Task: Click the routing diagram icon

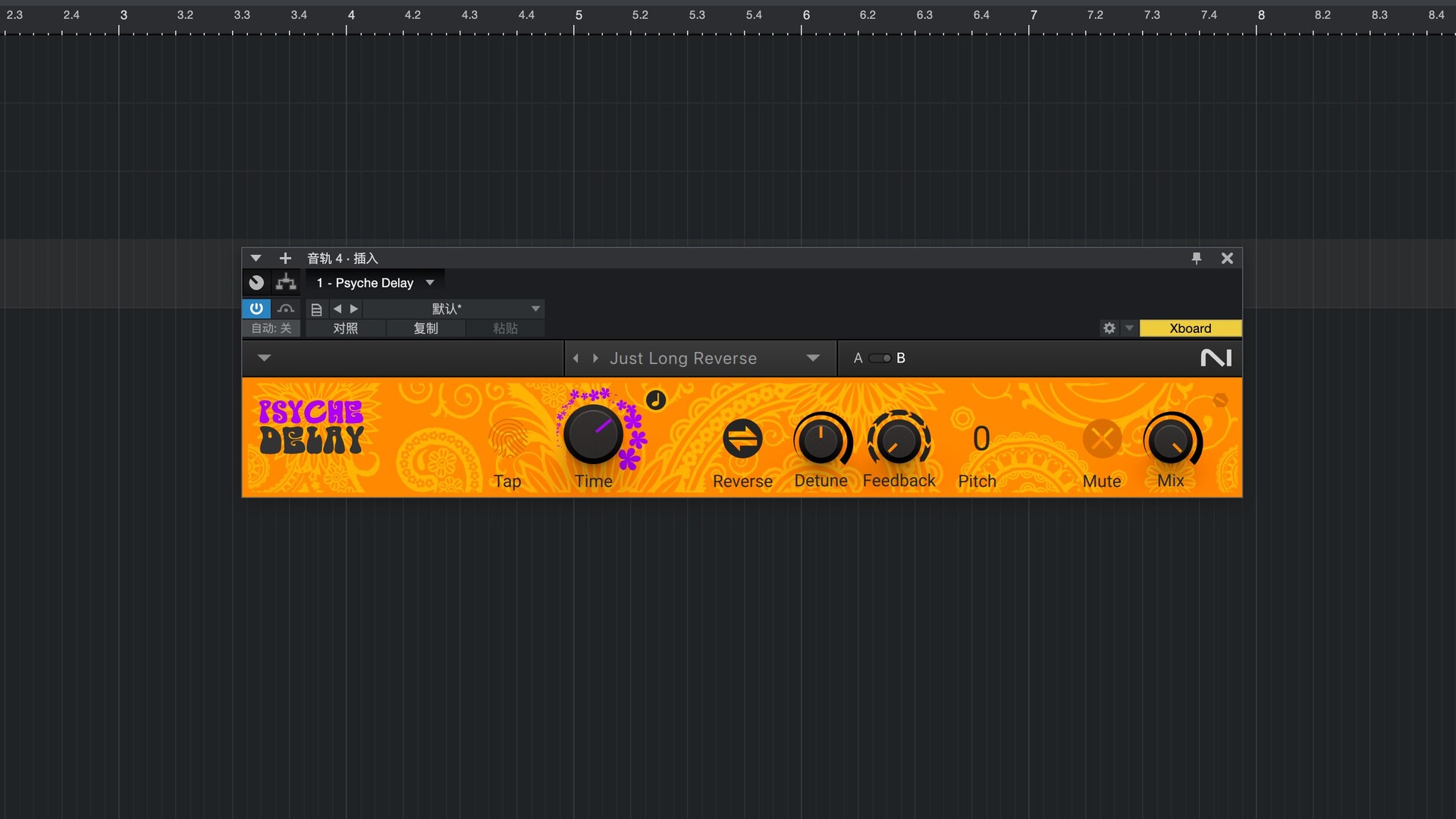Action: (286, 283)
